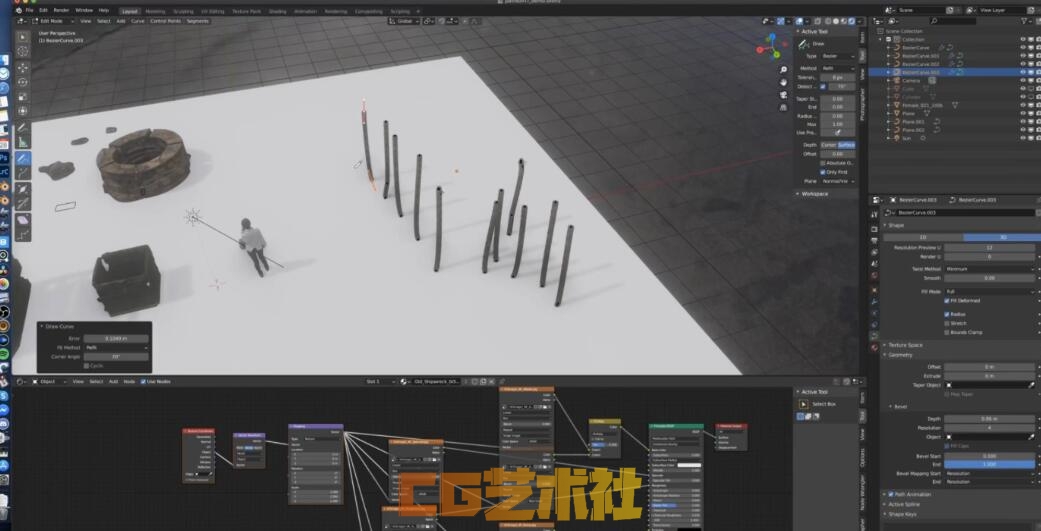
Task: Select the Annotate tool
Action: tap(23, 127)
